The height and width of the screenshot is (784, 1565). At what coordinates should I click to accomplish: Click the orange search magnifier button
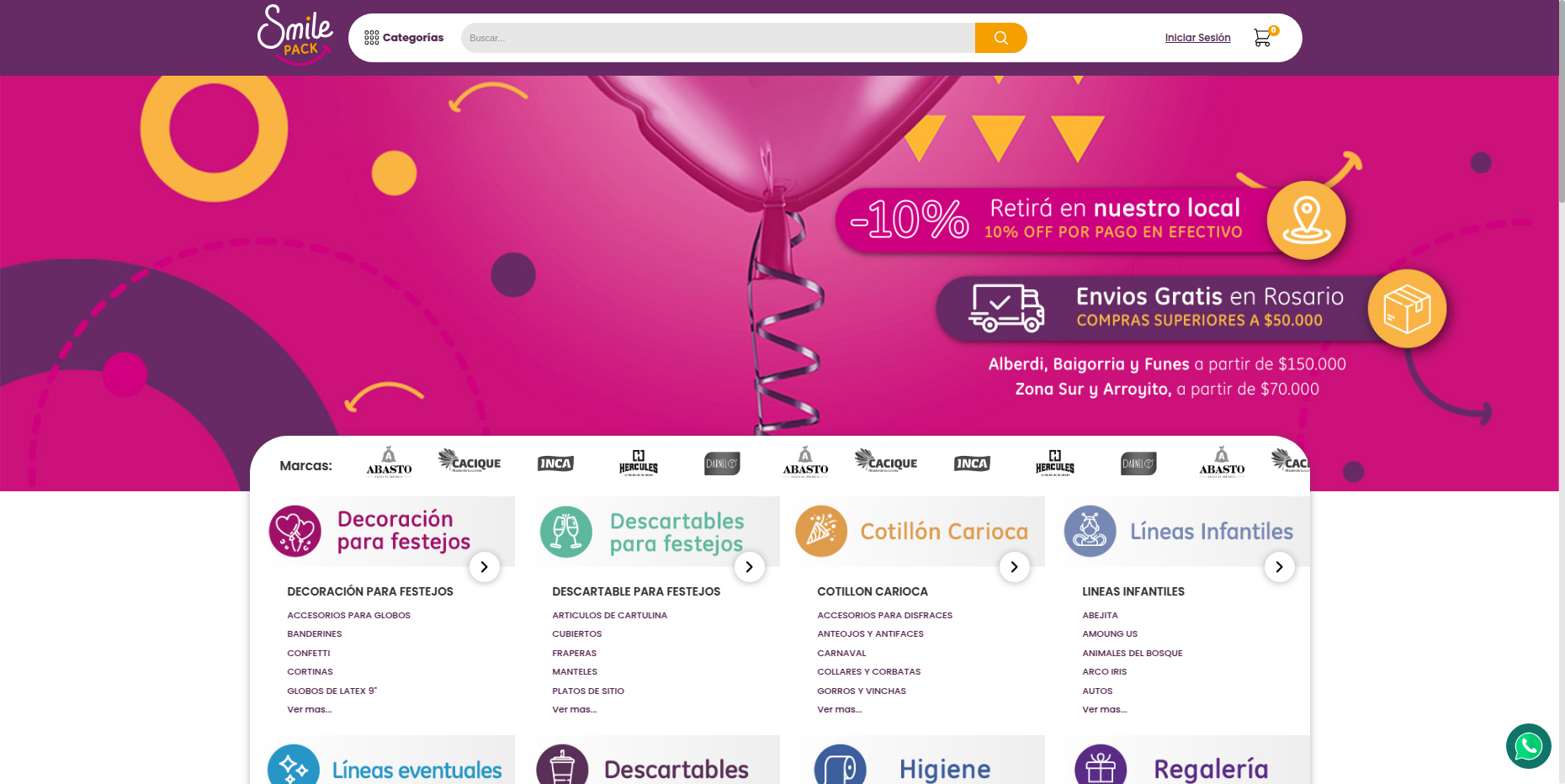[x=1000, y=38]
